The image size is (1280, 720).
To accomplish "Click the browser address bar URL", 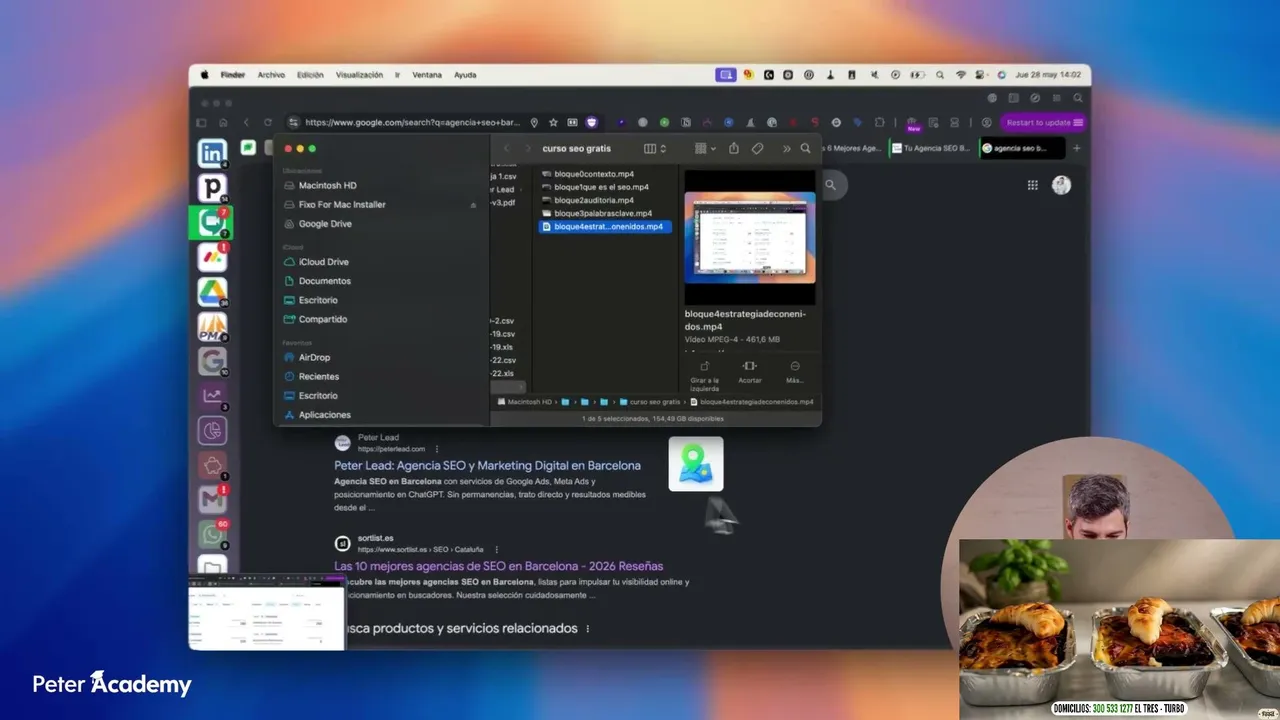I will [x=412, y=122].
